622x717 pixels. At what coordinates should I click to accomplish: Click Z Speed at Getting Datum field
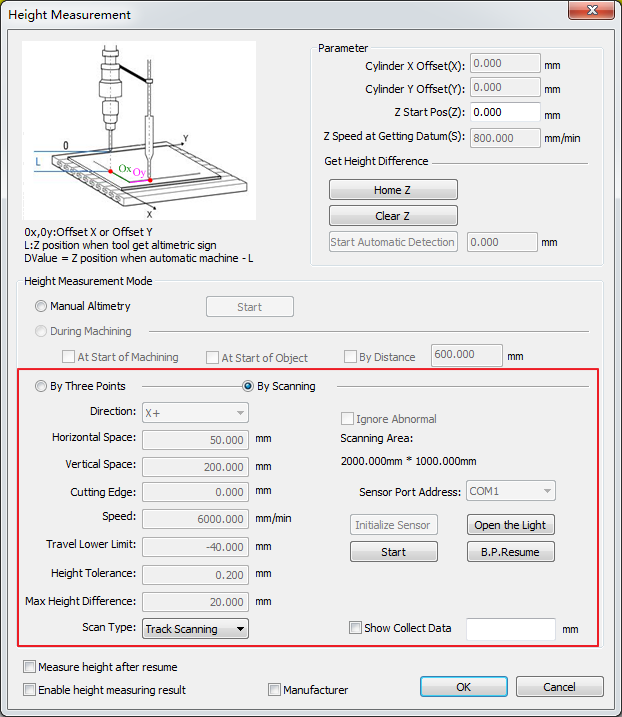pos(505,138)
